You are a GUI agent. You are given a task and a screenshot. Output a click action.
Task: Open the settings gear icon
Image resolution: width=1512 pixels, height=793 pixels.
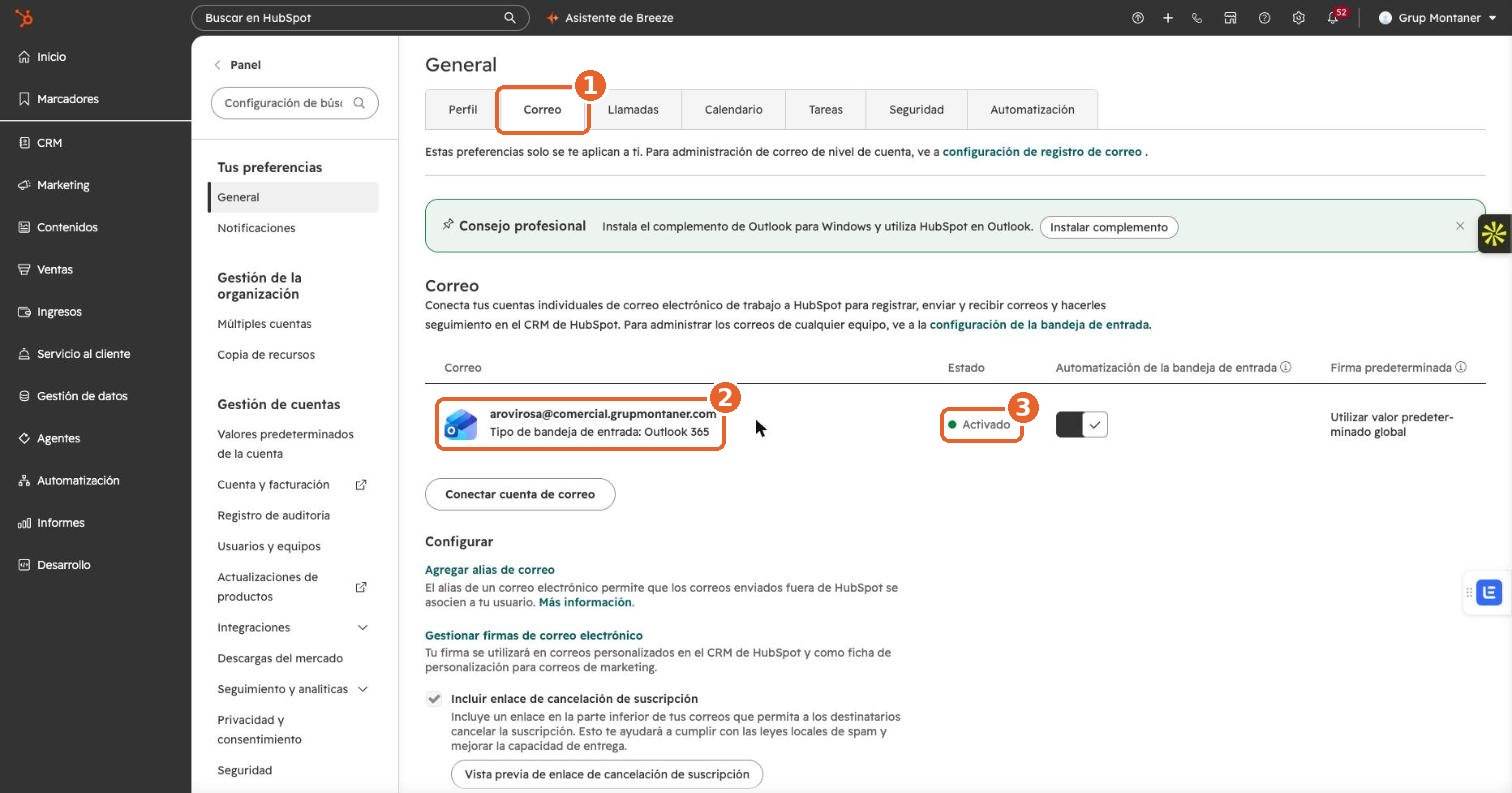click(x=1298, y=18)
